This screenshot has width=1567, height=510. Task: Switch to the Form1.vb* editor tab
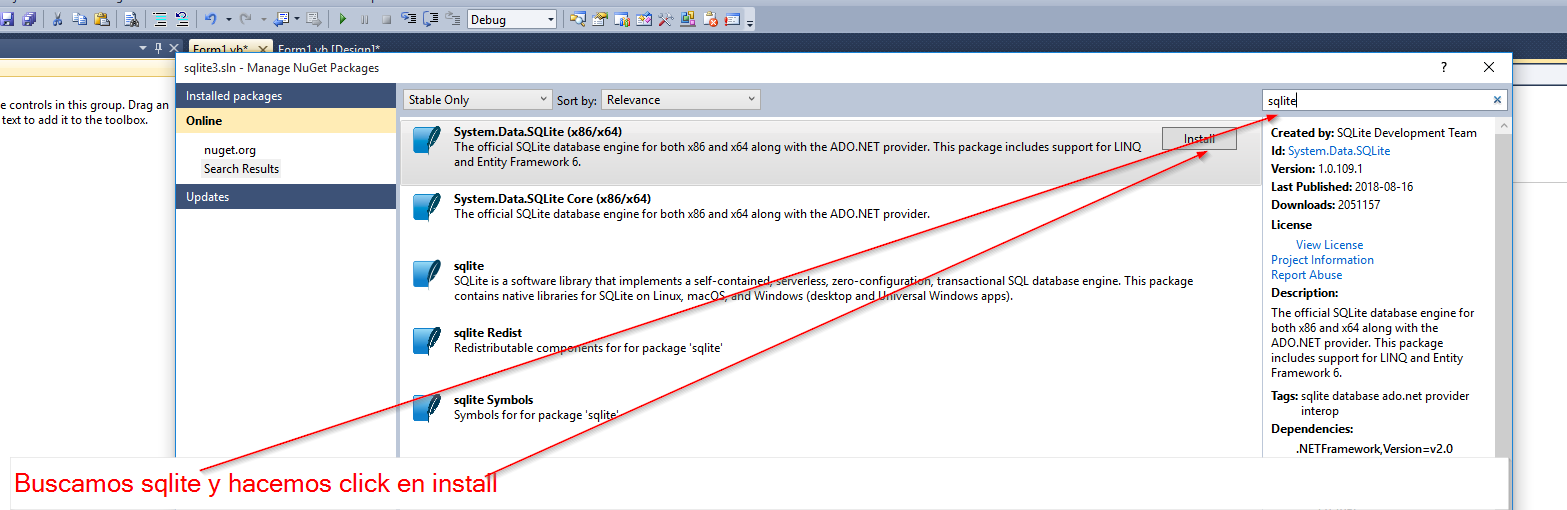(x=220, y=49)
